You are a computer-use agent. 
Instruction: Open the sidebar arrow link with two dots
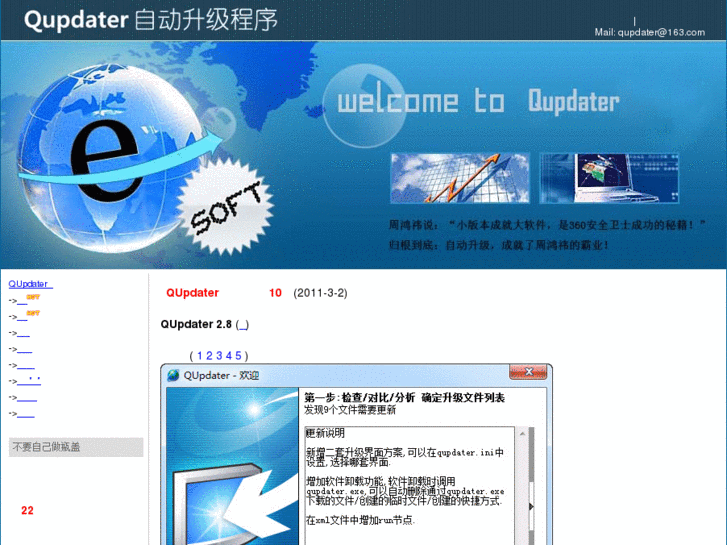[29, 381]
